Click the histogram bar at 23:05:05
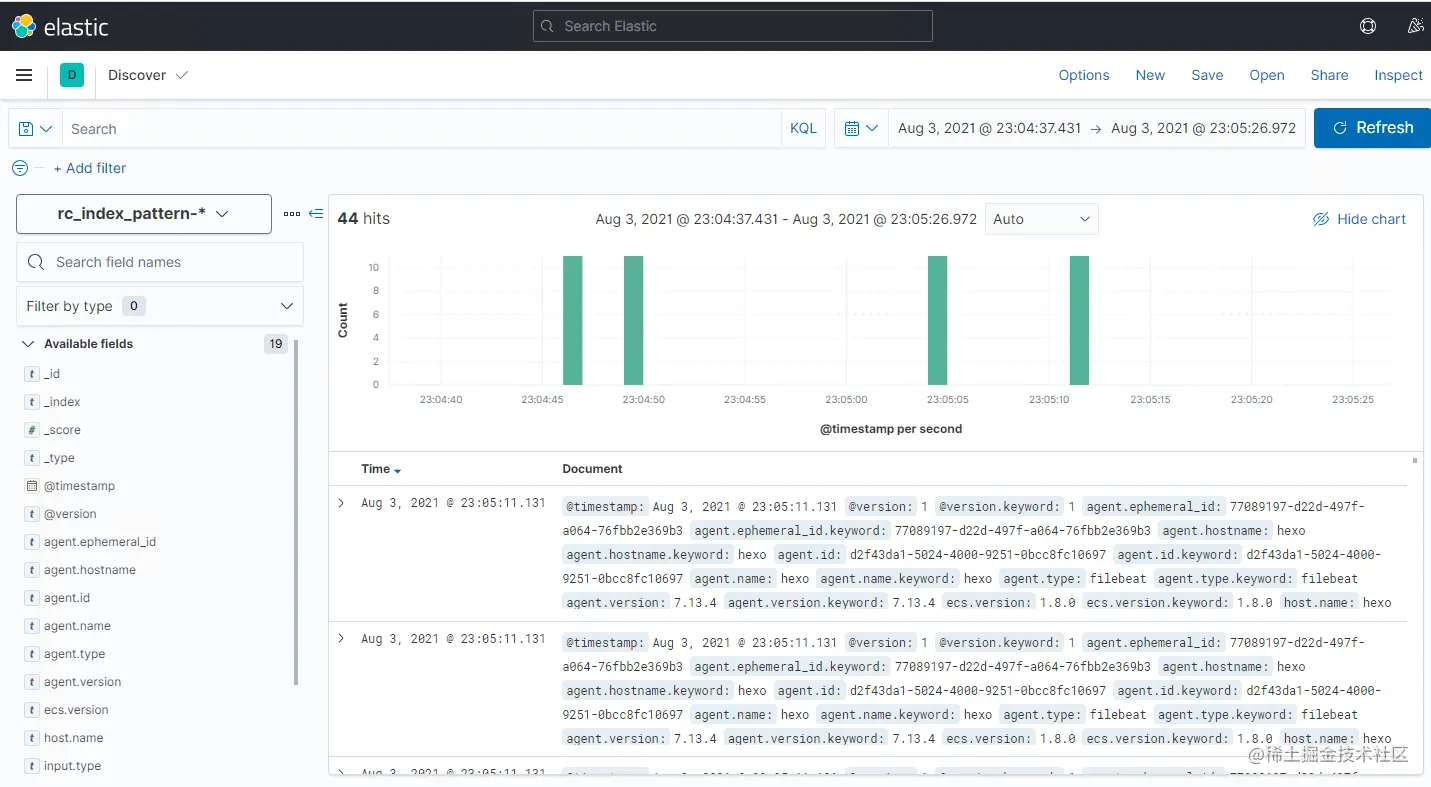This screenshot has width=1431, height=787. point(937,320)
